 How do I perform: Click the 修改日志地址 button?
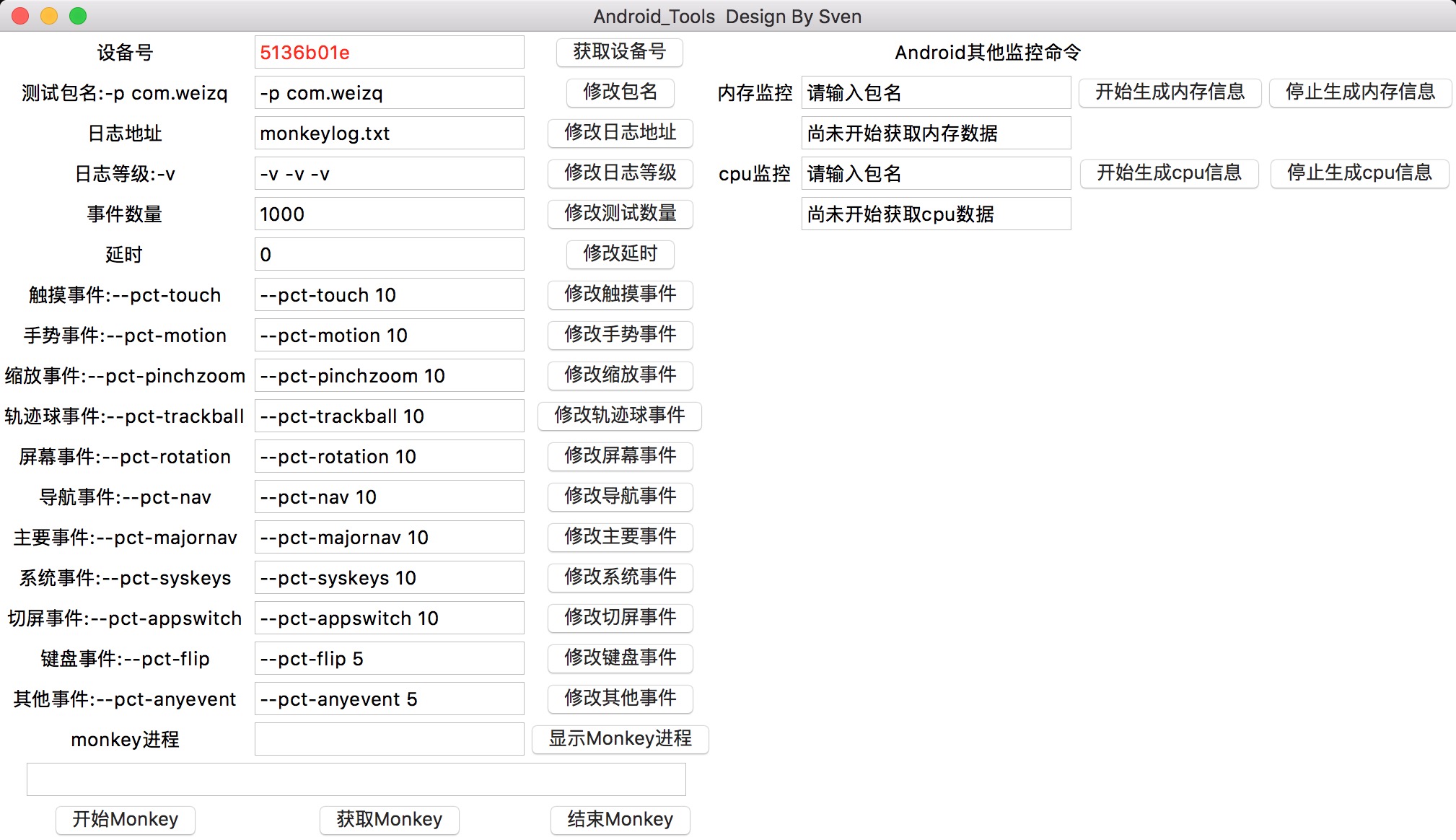(x=620, y=133)
